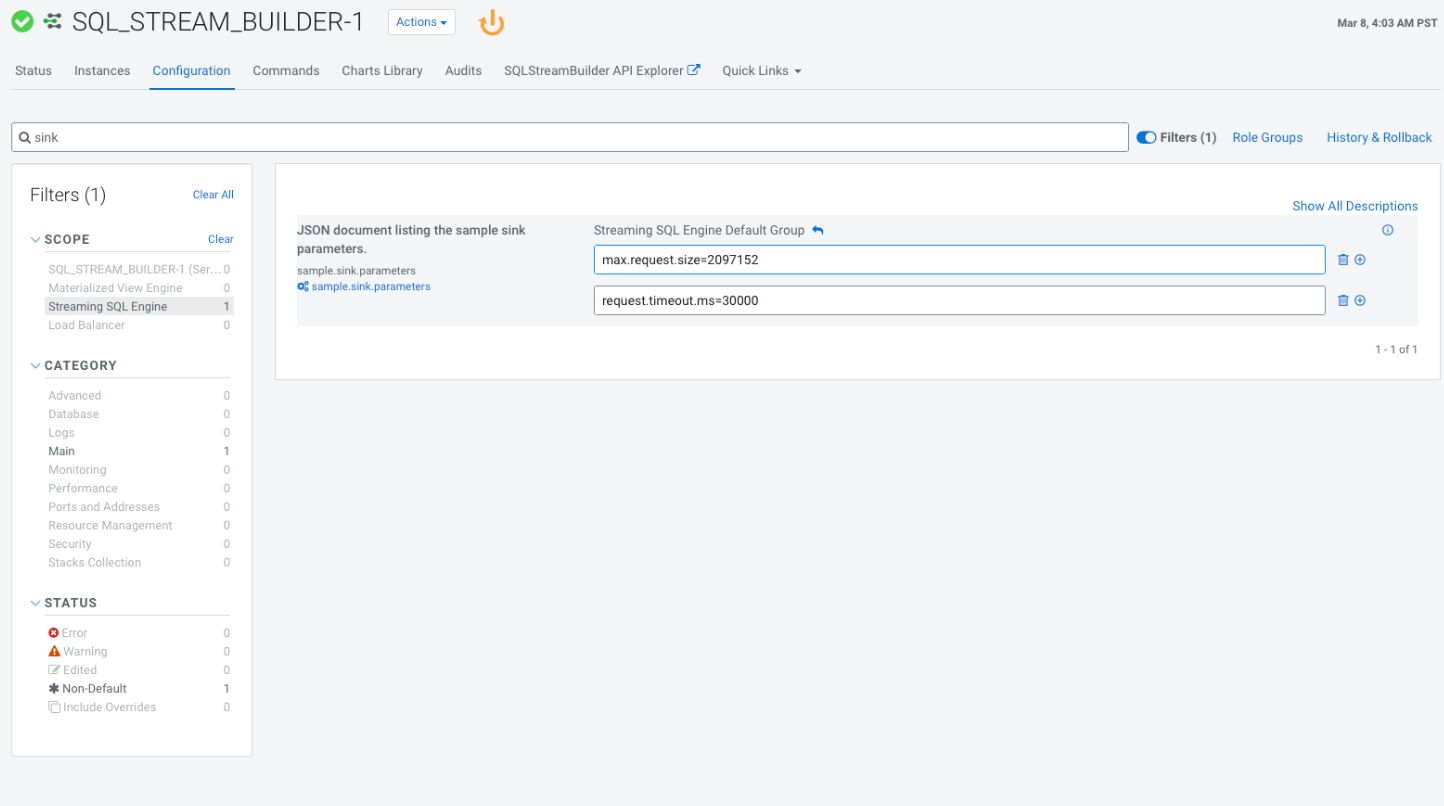Screen dimensions: 1444x806
Task: Click the 'Mar 8, 4:03 AM PST' timestamp
Action: tap(1387, 23)
